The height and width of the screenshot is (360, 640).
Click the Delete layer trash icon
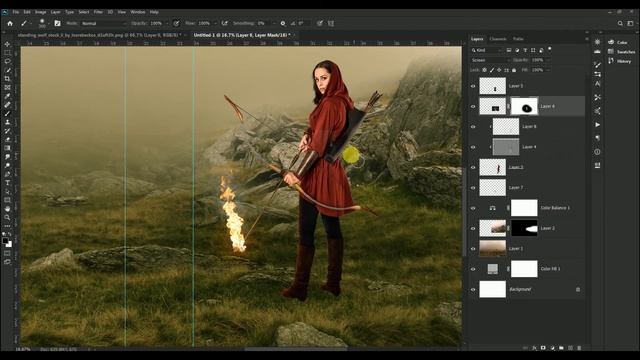click(x=579, y=348)
